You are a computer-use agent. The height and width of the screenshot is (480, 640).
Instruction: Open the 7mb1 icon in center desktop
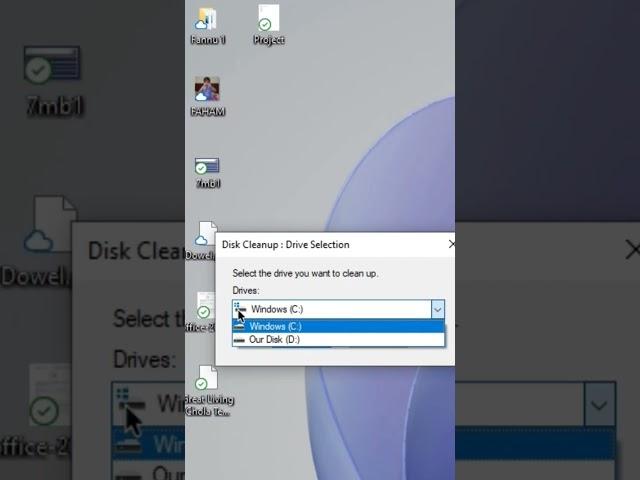207,173
